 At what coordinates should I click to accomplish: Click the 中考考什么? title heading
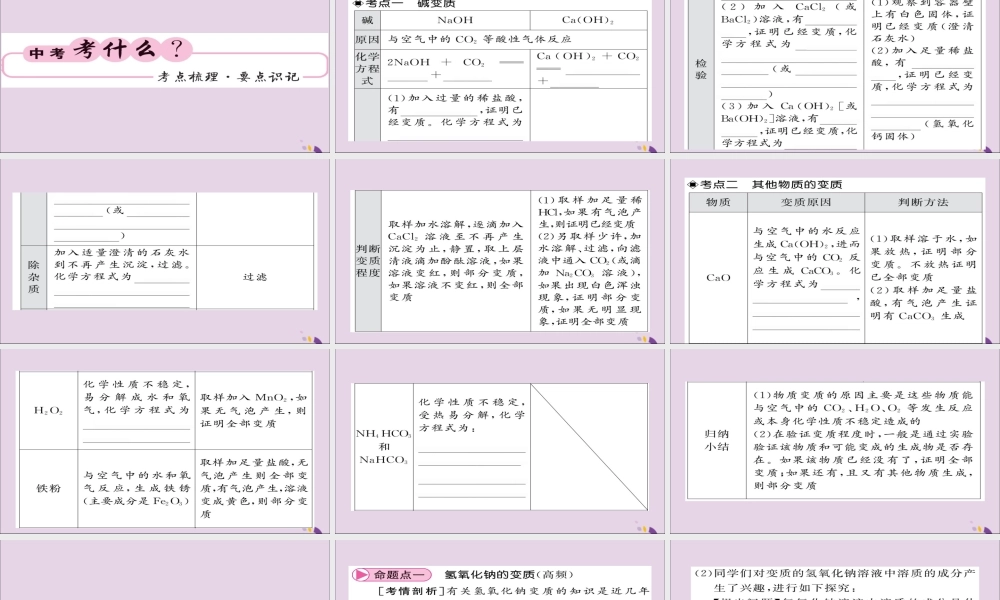click(107, 50)
